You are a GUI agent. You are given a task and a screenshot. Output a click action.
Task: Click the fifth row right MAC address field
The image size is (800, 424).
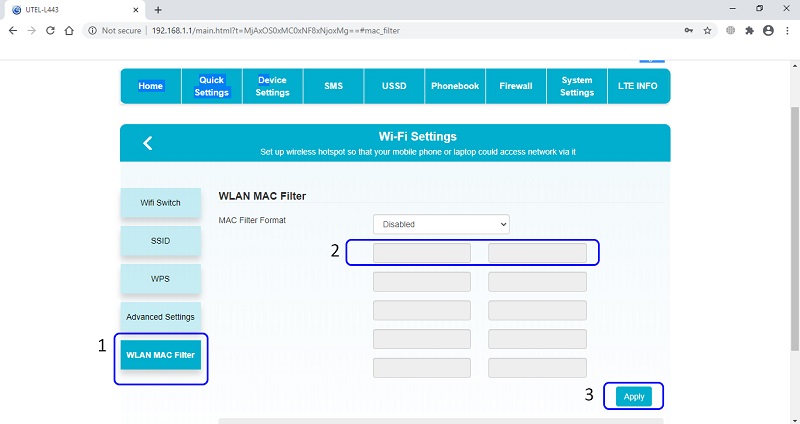click(537, 368)
